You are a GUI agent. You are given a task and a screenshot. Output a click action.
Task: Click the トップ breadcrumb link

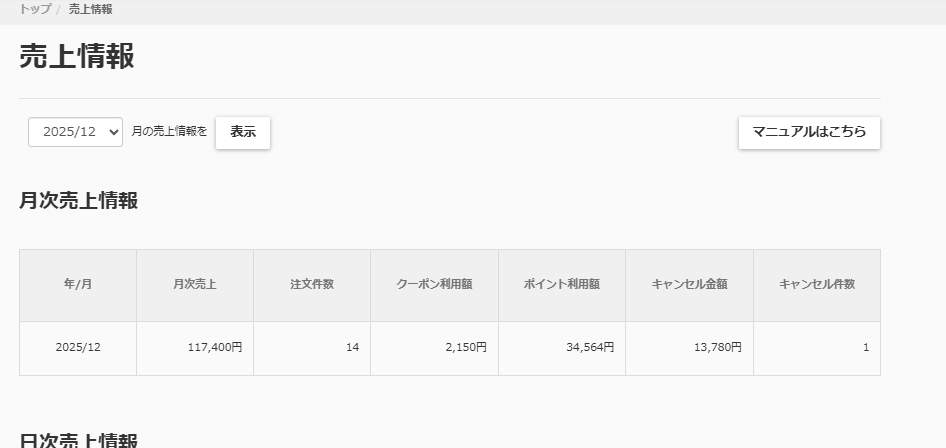(35, 9)
